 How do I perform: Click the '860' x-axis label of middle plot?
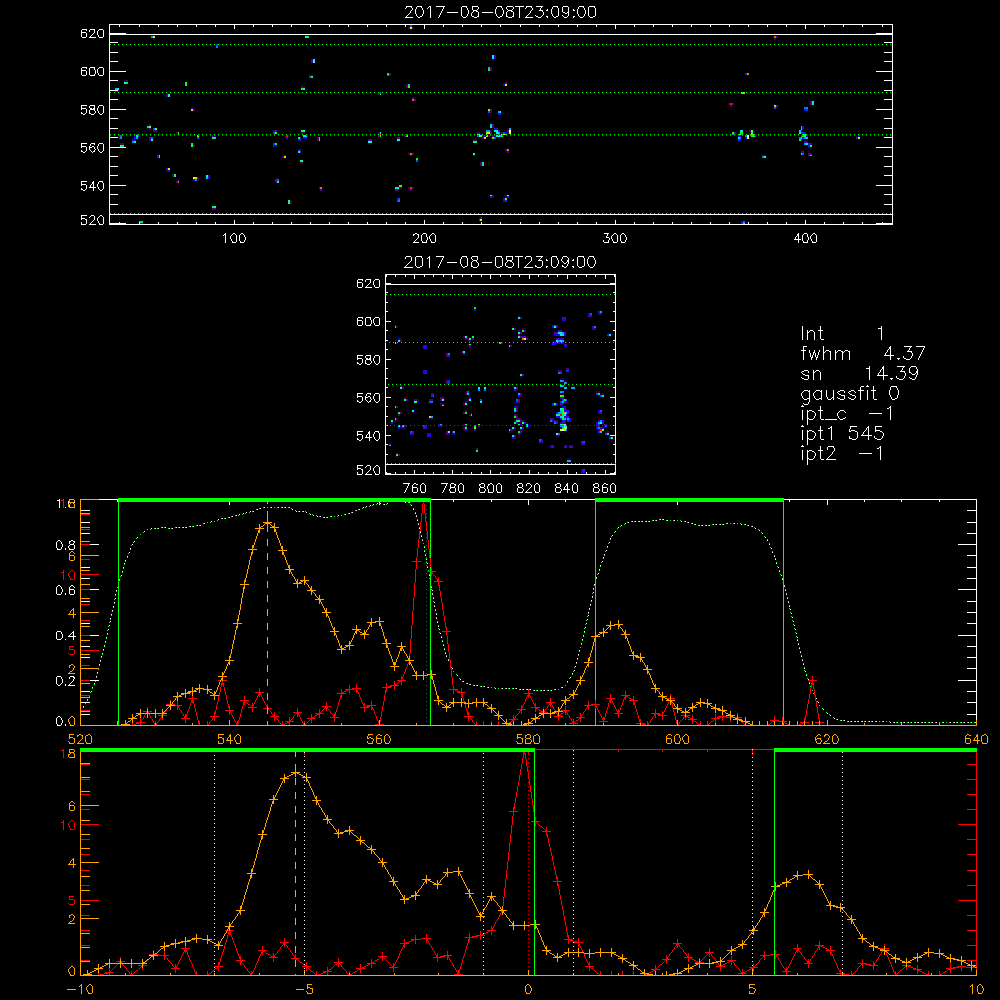605,489
